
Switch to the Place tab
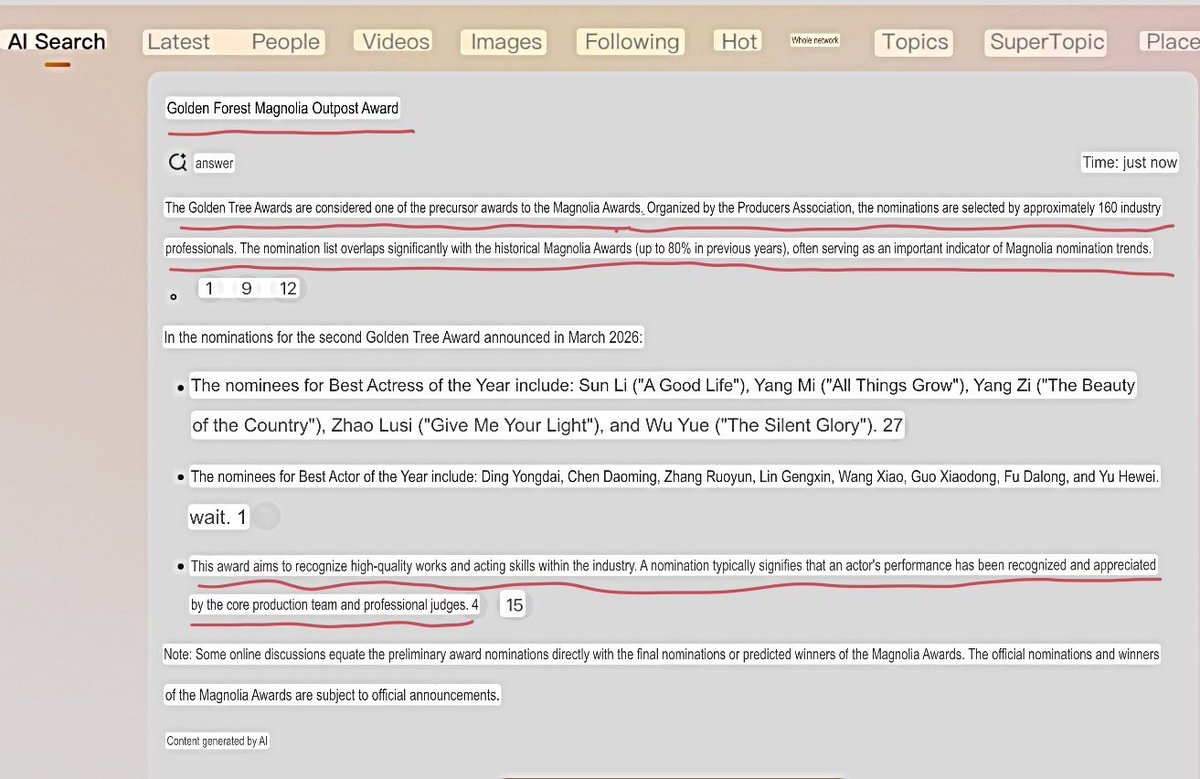(1171, 42)
